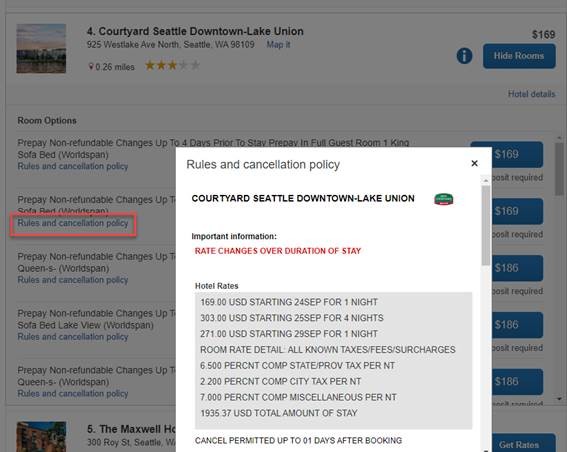567x452 pixels.
Task: Open the hotel info icon for Courtyard Seattle
Action: tap(464, 56)
